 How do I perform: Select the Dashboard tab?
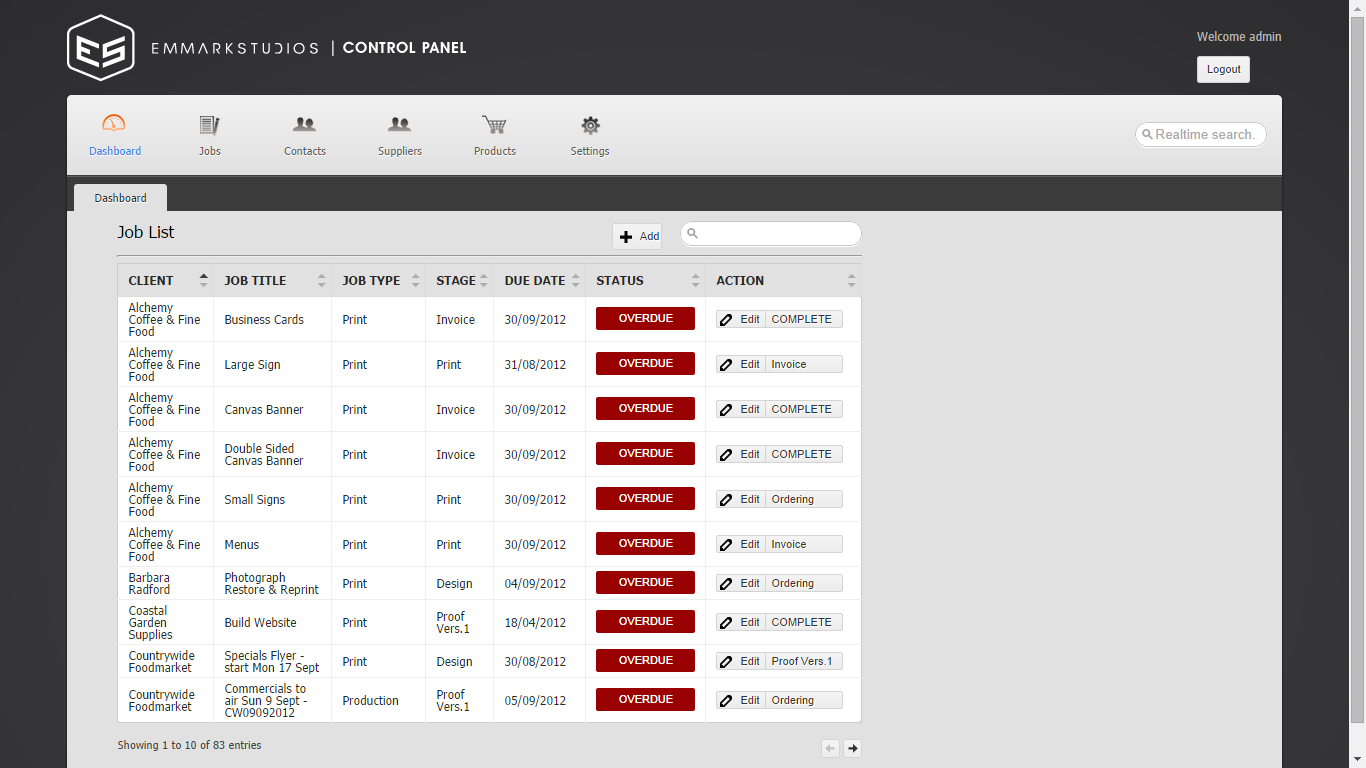(x=121, y=198)
